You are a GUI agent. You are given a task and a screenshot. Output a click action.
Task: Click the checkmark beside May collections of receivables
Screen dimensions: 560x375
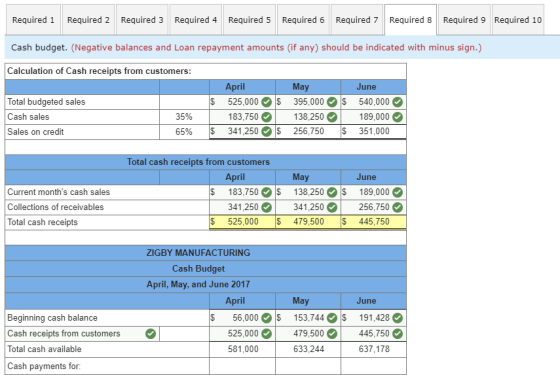(332, 207)
